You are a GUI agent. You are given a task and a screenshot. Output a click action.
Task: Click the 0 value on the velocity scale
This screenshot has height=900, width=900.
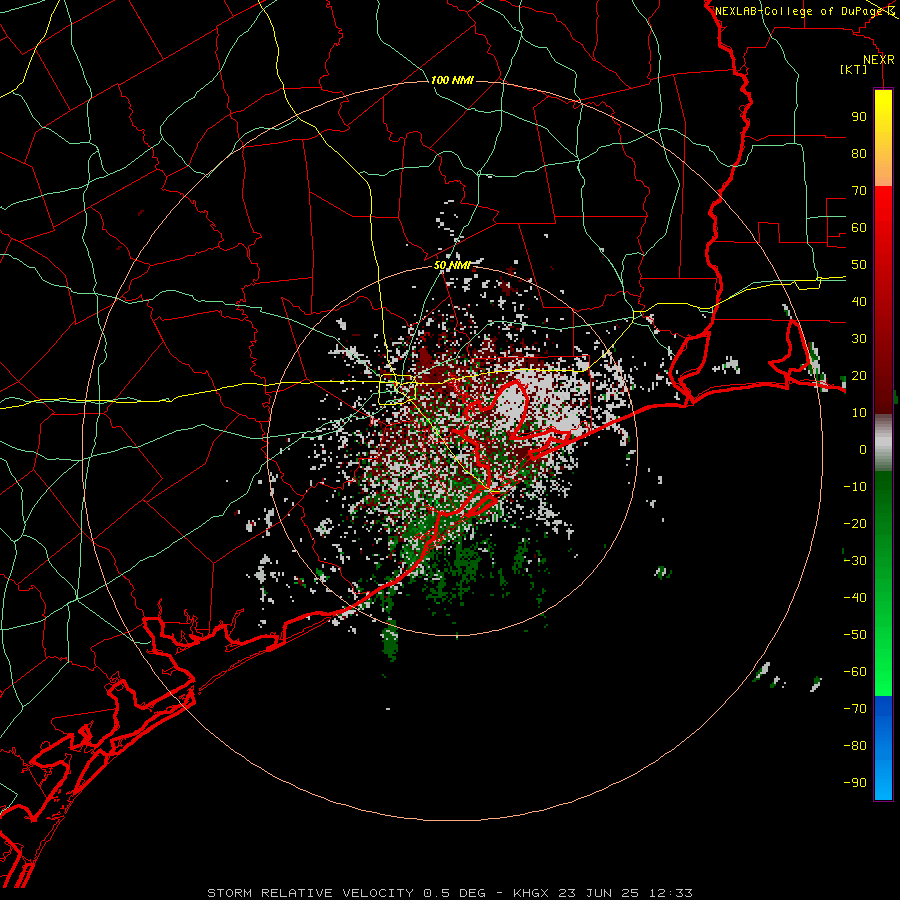pos(863,449)
